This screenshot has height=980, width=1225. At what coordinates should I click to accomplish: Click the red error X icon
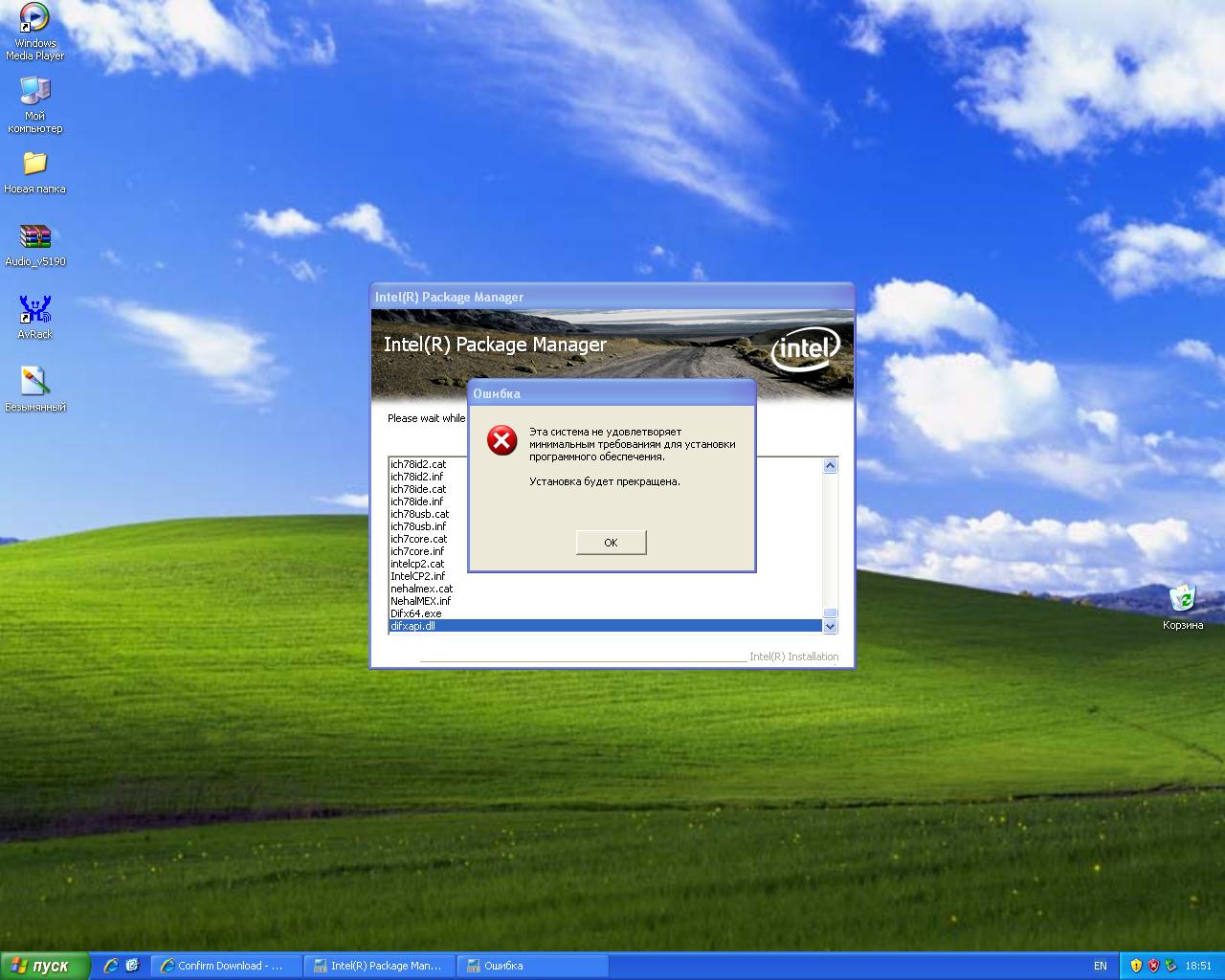(x=501, y=440)
